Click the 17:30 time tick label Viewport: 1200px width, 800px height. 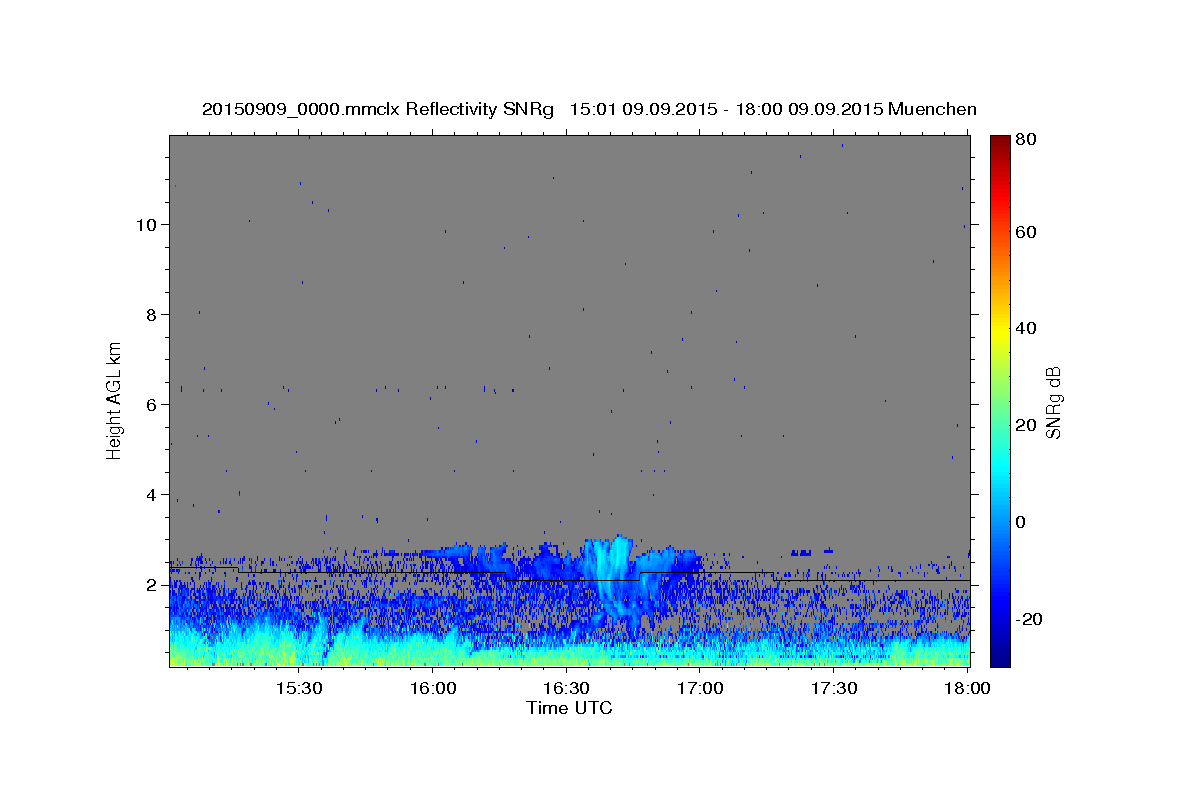pyautogui.click(x=834, y=689)
